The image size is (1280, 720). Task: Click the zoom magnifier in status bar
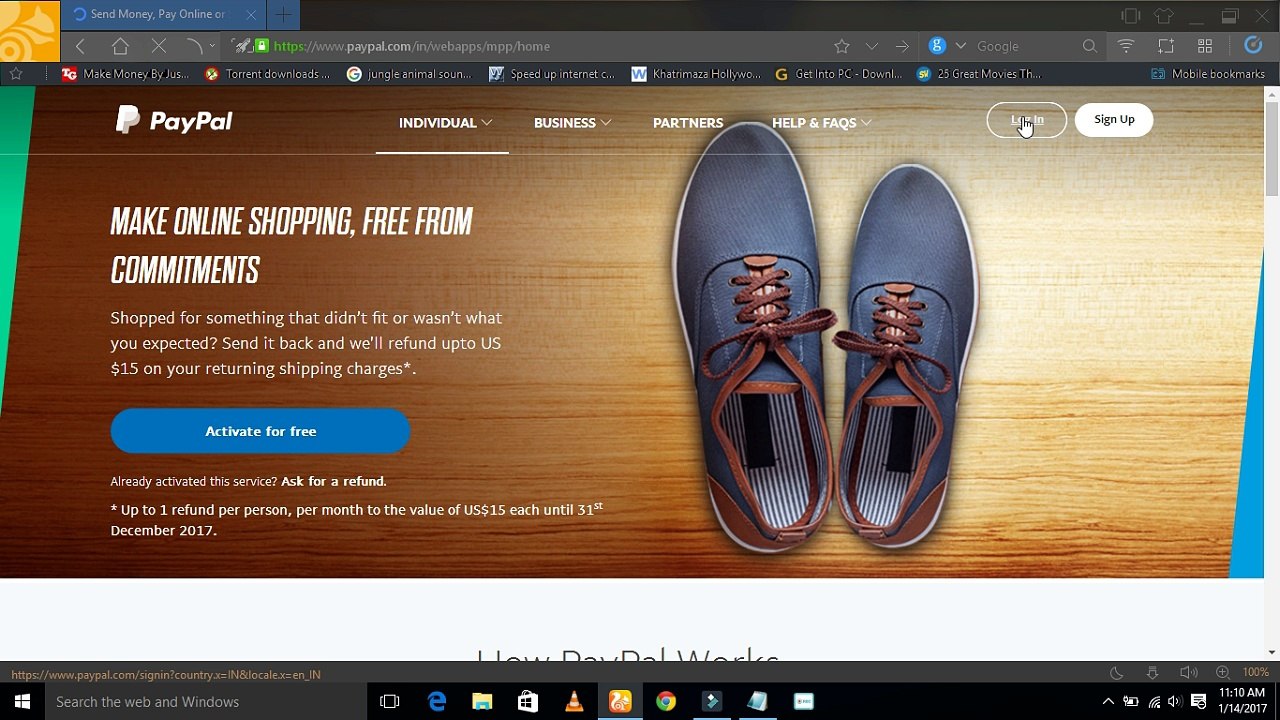[x=1222, y=673]
